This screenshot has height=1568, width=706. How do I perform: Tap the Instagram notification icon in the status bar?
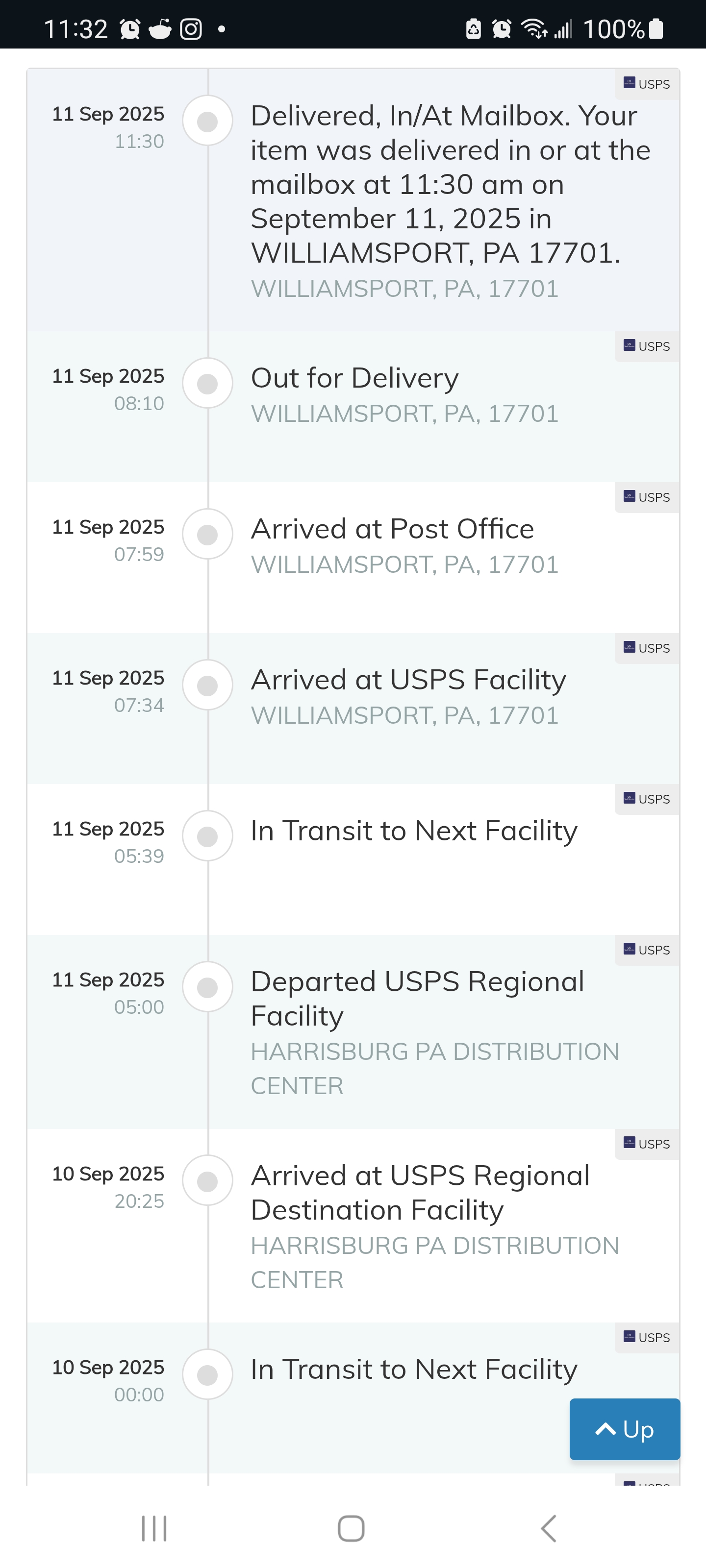191,28
